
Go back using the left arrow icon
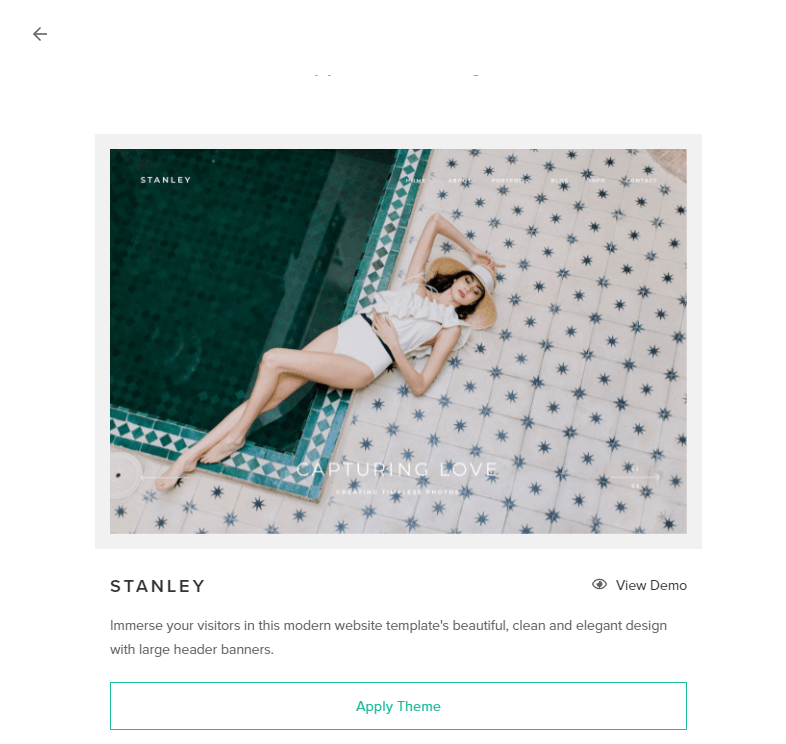(40, 34)
